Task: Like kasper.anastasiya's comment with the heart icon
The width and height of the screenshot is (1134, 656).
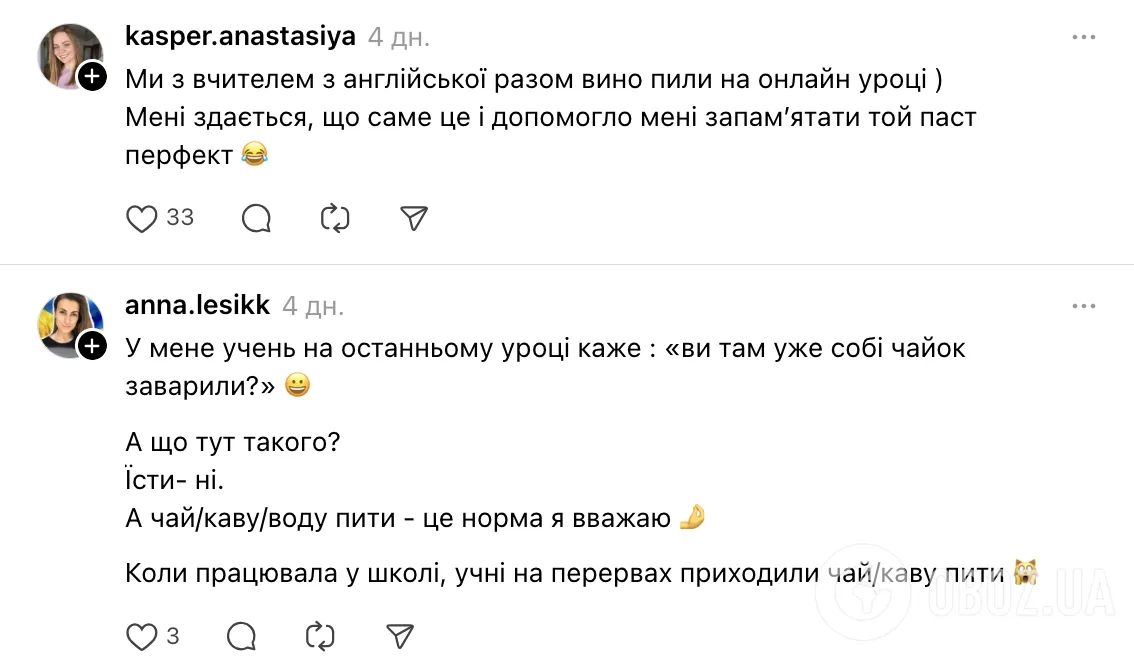Action: (x=140, y=217)
